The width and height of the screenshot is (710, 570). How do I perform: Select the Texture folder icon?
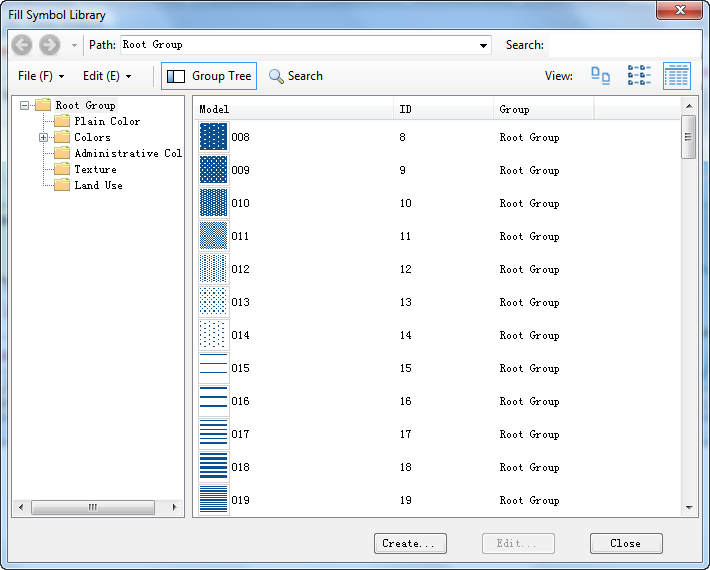(62, 169)
